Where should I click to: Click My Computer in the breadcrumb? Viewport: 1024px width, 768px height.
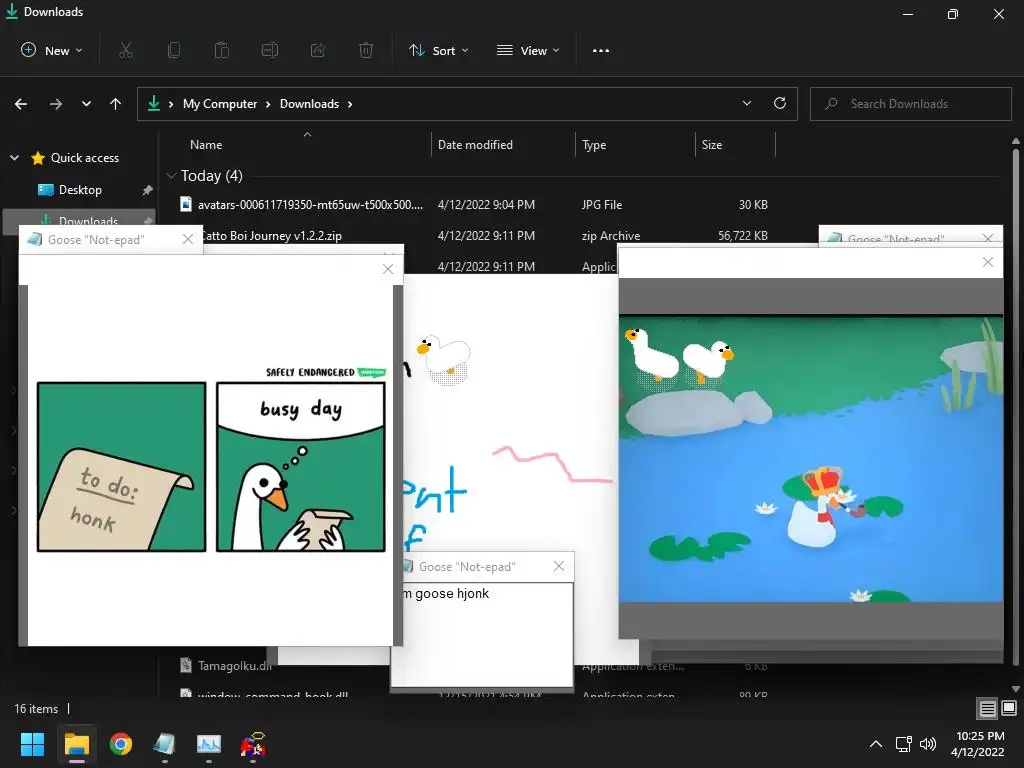220,104
